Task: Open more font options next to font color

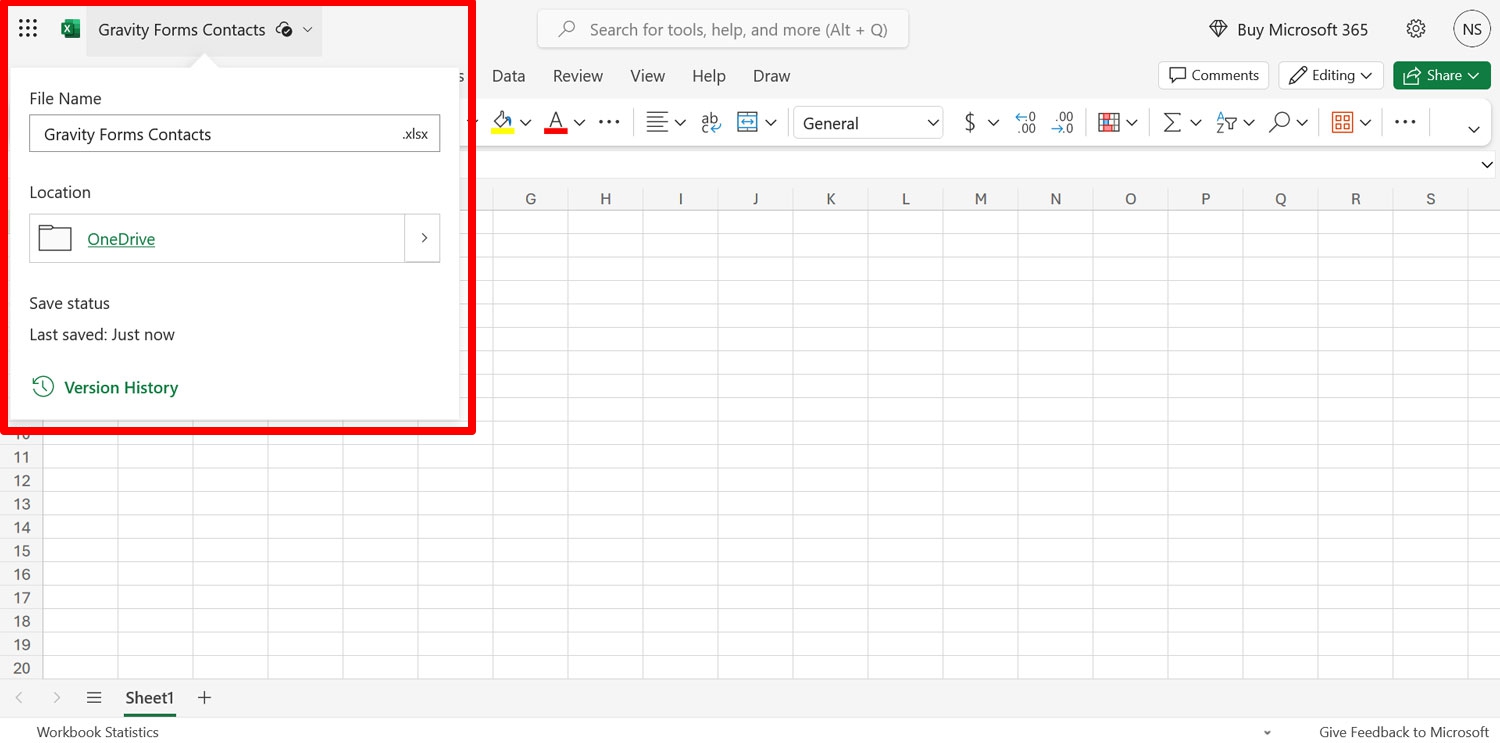Action: [609, 122]
